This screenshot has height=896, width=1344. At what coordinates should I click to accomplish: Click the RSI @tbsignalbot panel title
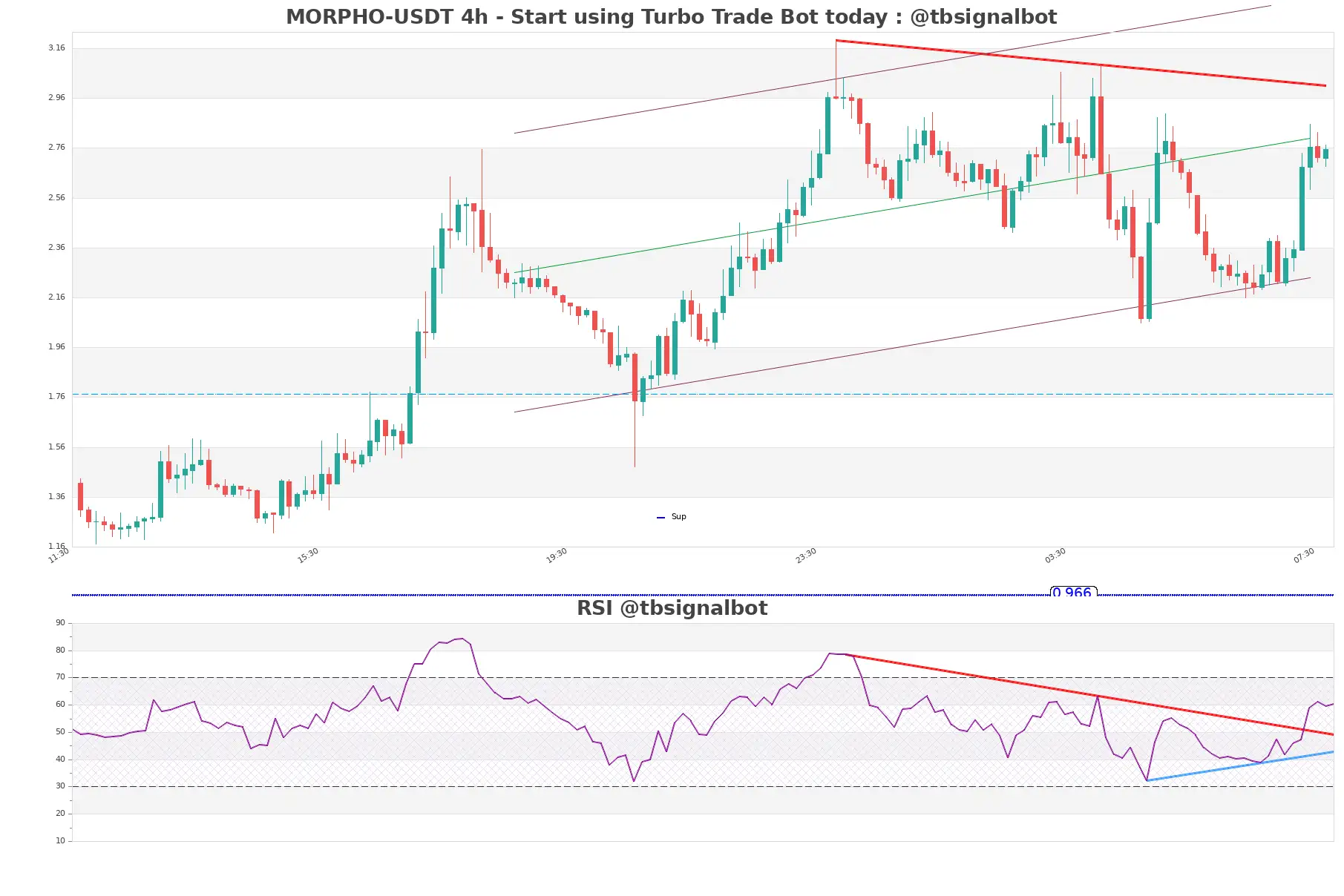point(672,608)
